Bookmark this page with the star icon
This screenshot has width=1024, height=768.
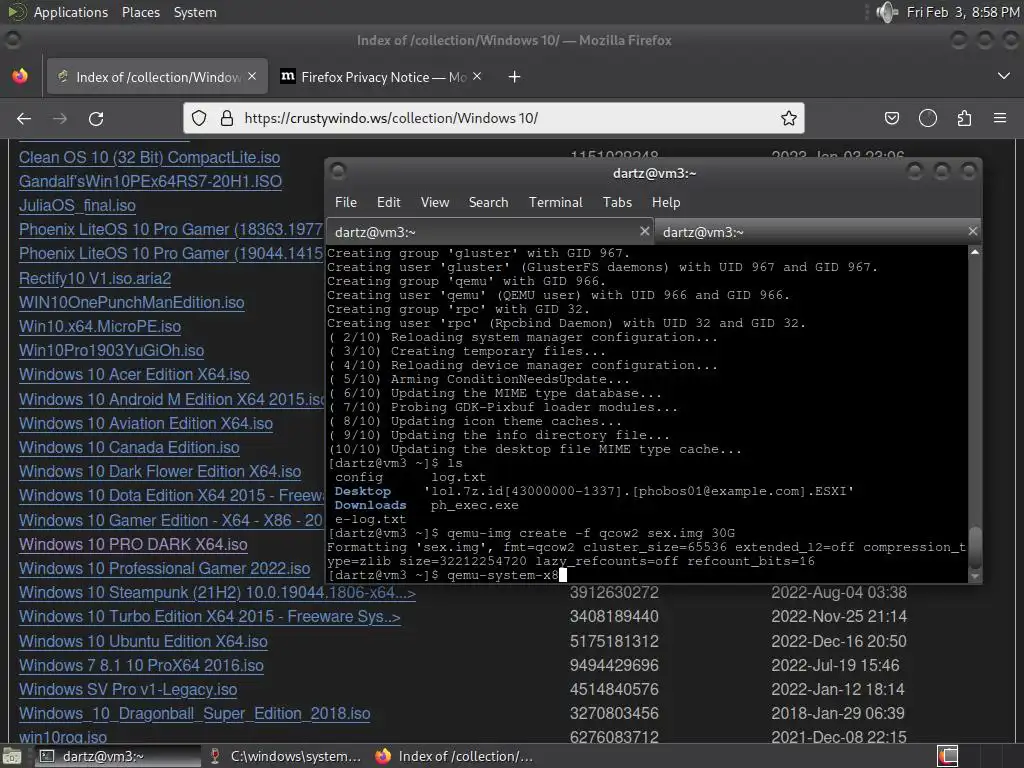[789, 118]
